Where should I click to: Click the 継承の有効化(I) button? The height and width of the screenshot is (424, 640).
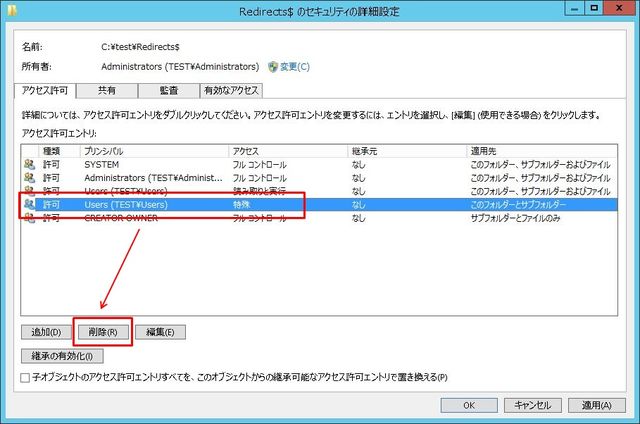(x=62, y=356)
